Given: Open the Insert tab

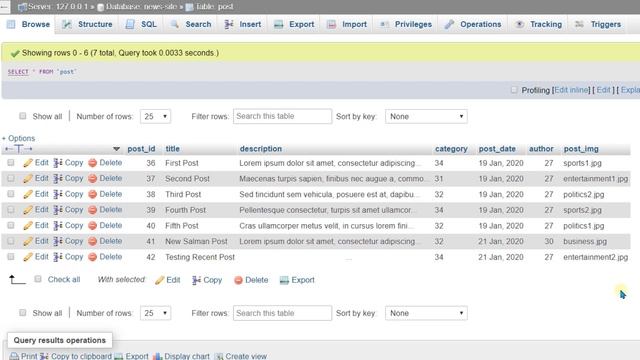Looking at the screenshot, I should 243,24.
